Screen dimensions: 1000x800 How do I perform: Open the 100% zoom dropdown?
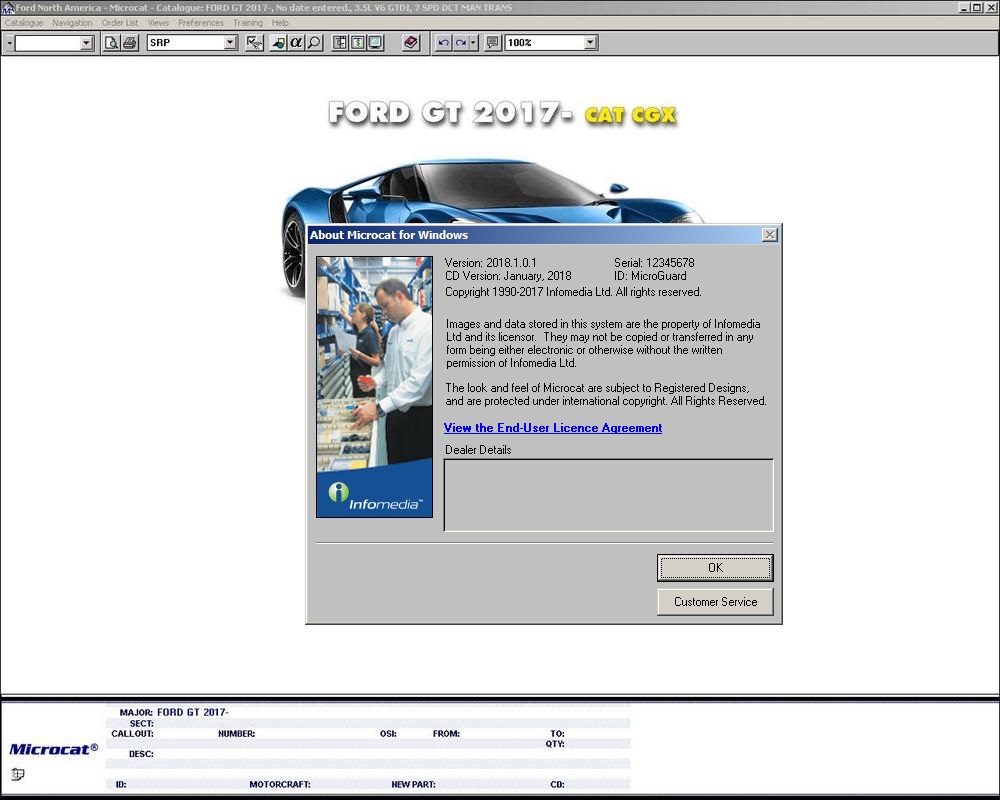[x=591, y=43]
